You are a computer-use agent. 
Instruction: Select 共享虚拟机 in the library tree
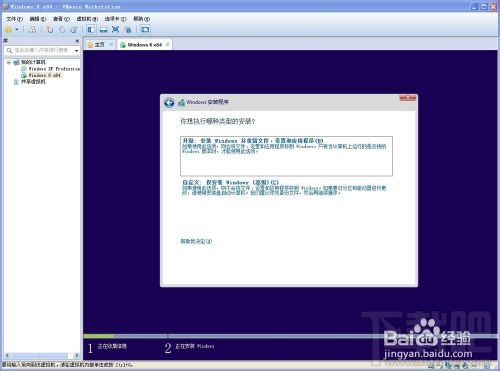(33, 82)
